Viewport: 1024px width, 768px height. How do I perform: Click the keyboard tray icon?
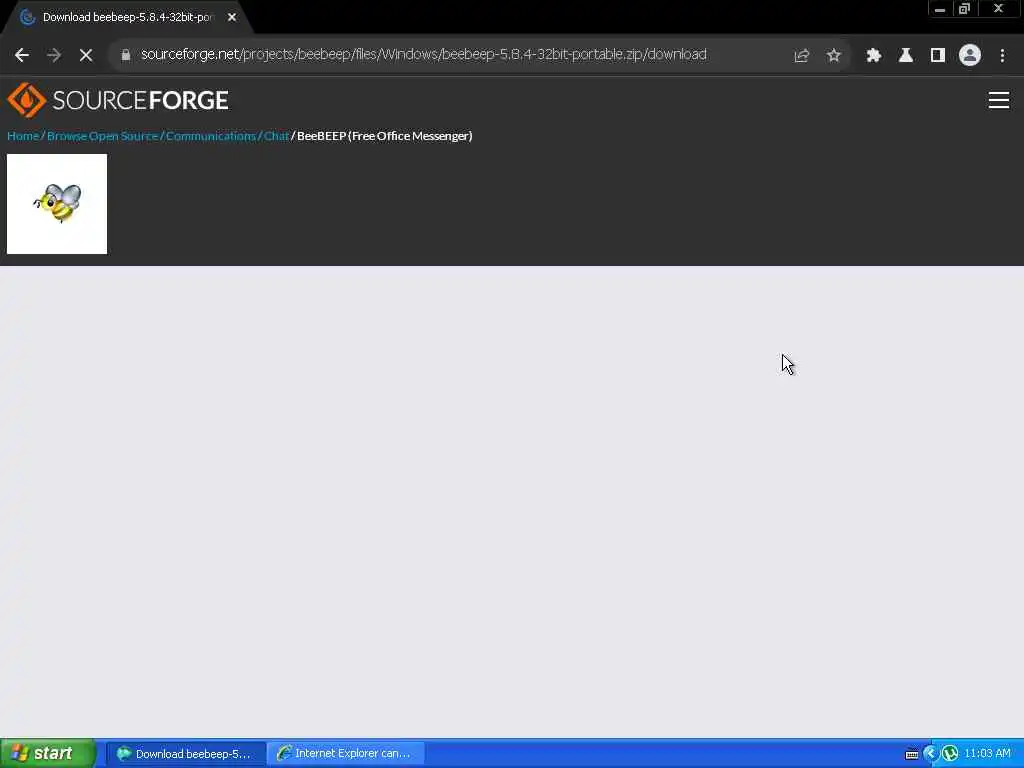point(912,754)
